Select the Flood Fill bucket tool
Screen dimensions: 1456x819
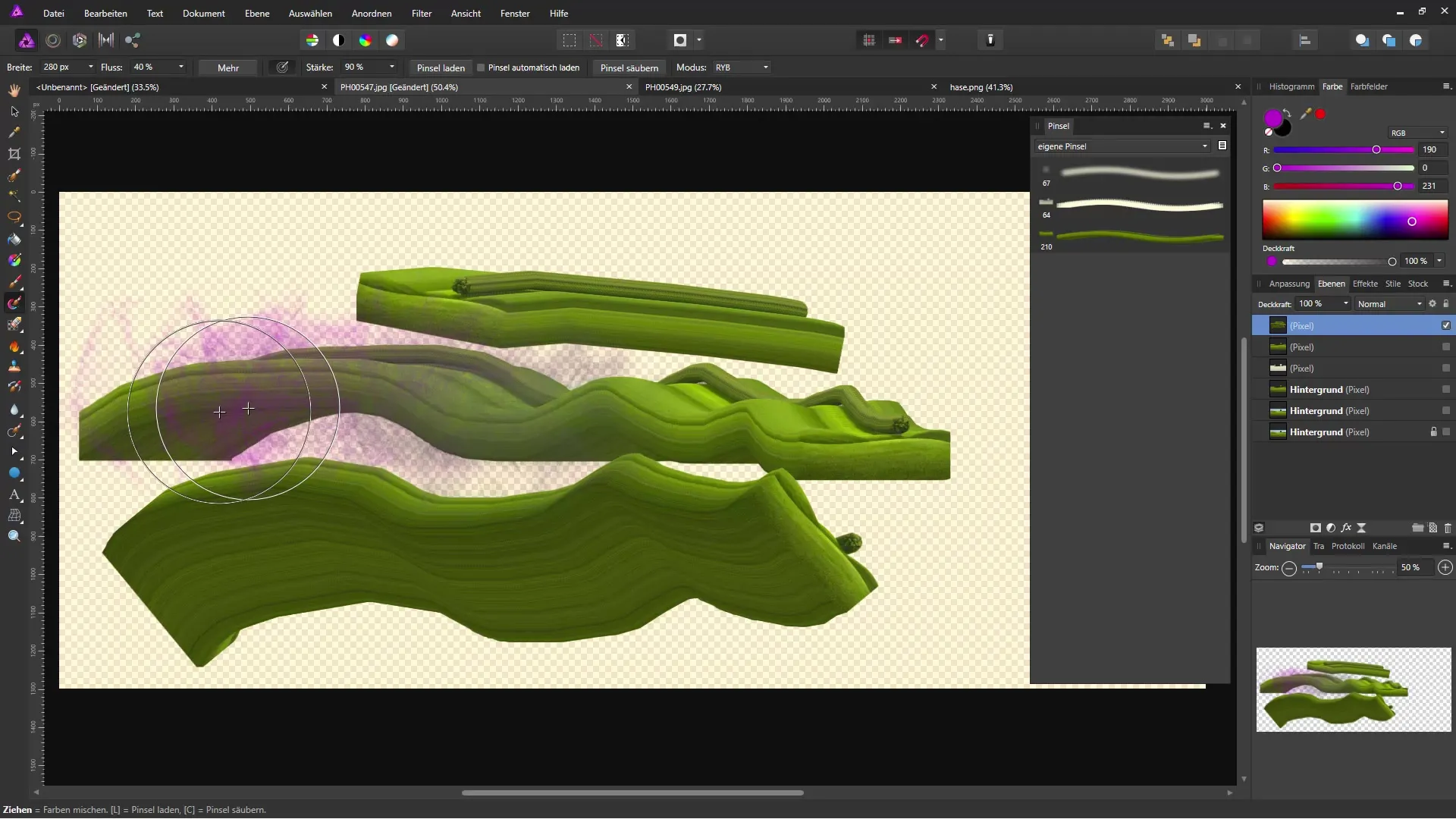14,240
